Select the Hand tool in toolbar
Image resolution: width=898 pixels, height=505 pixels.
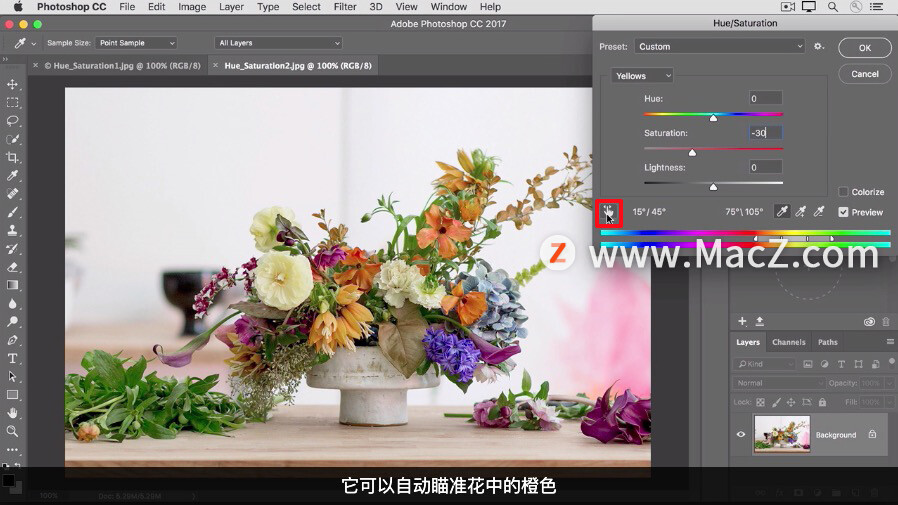coord(12,413)
